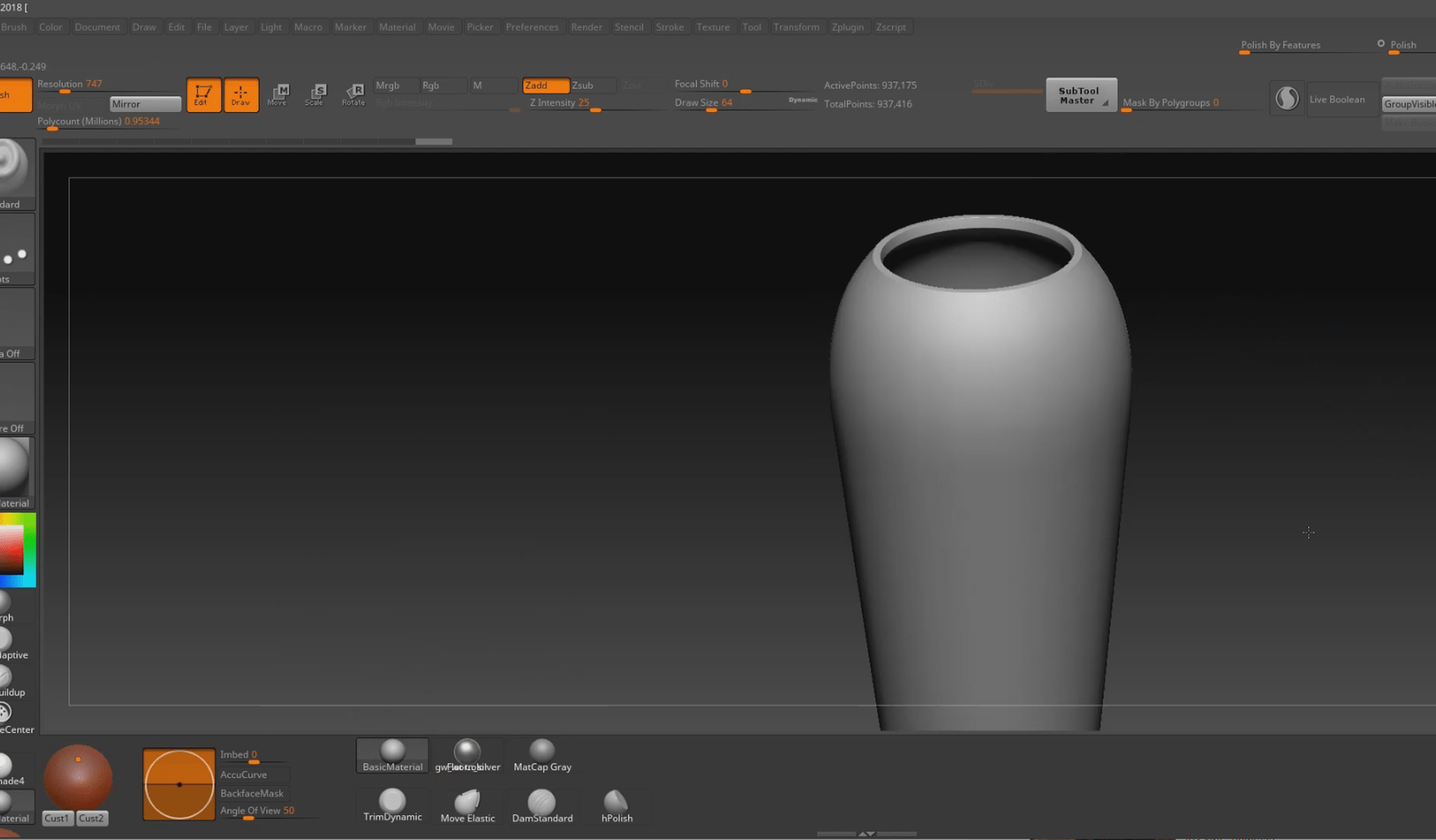Viewport: 1436px width, 840px height.
Task: Open the Preferences menu
Action: 532,26
